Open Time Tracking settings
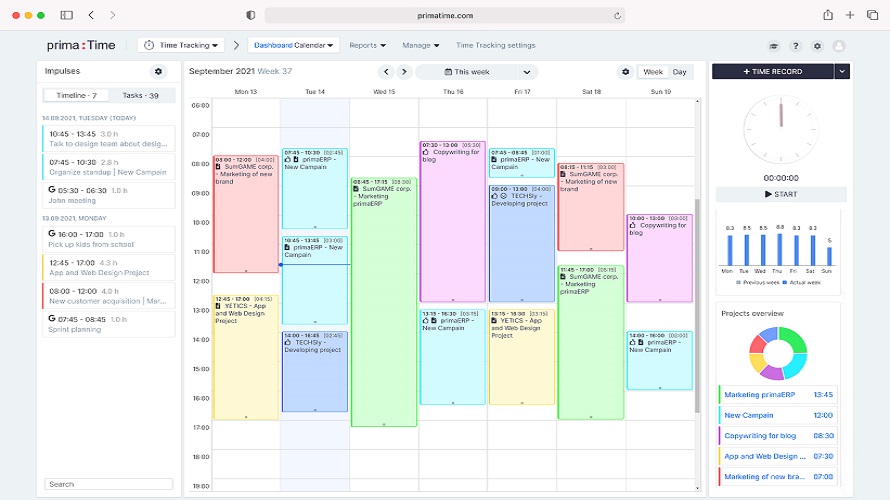Image resolution: width=890 pixels, height=500 pixels. pyautogui.click(x=496, y=45)
